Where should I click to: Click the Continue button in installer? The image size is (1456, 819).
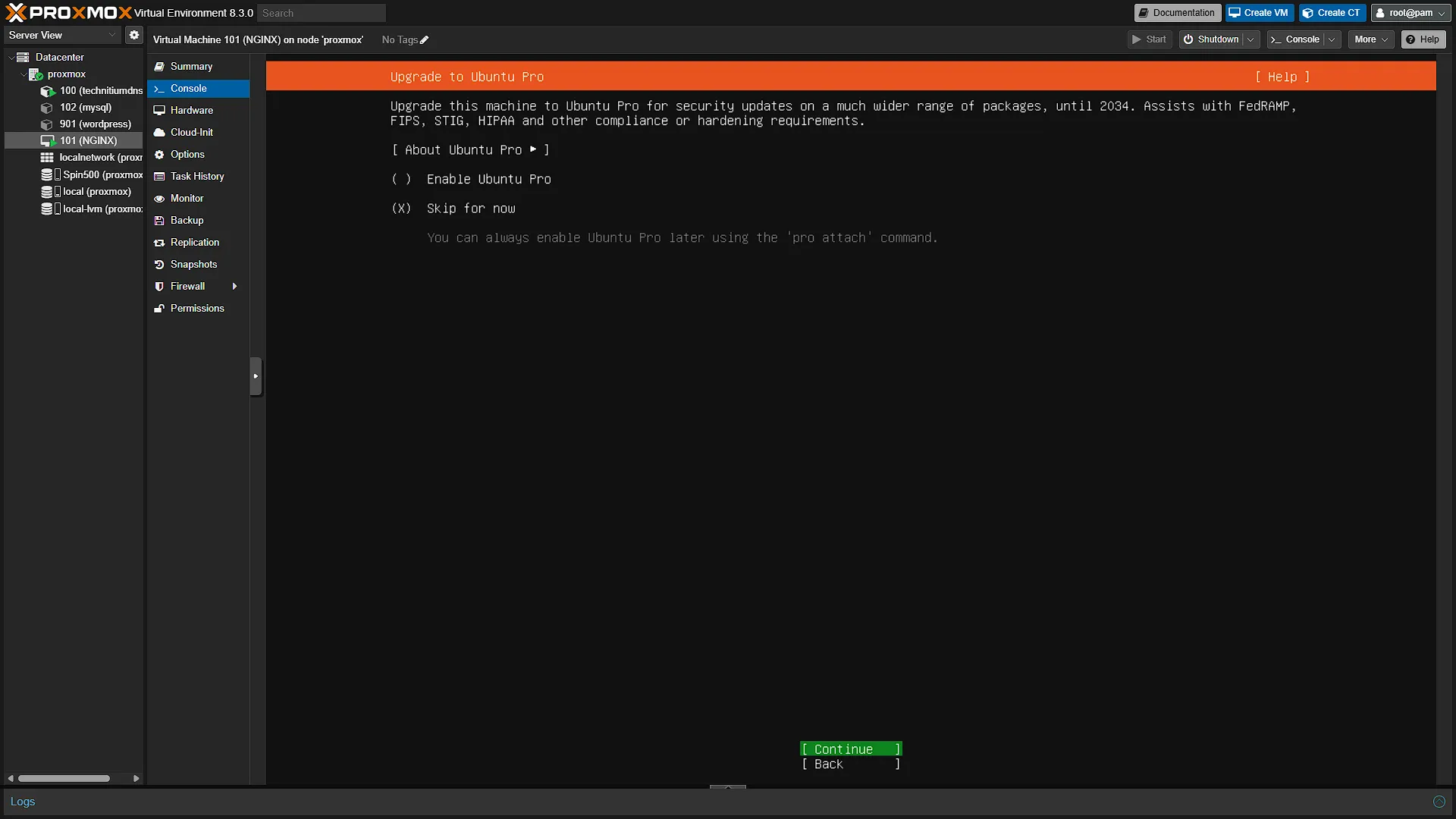point(851,749)
